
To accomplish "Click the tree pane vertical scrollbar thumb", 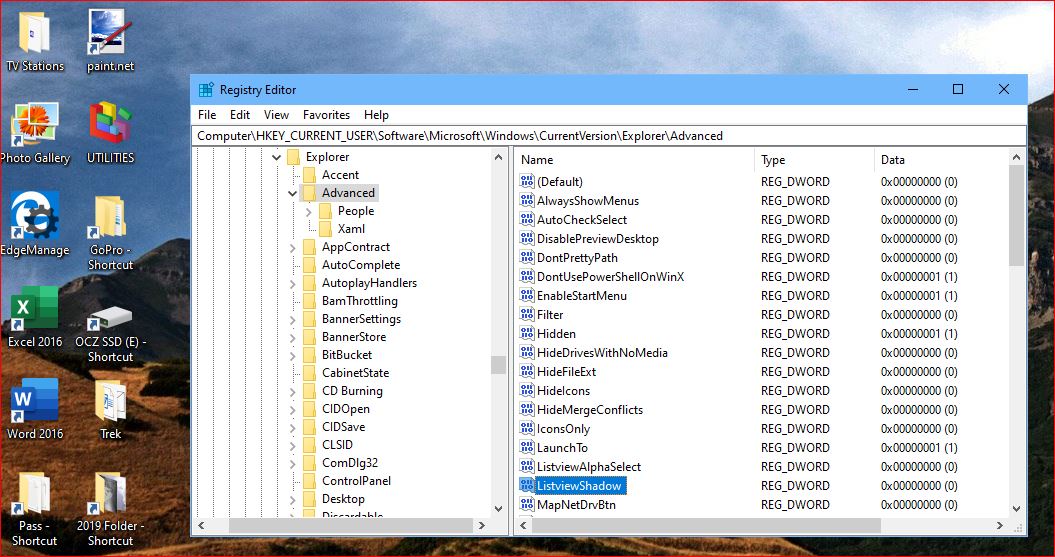I will [498, 365].
